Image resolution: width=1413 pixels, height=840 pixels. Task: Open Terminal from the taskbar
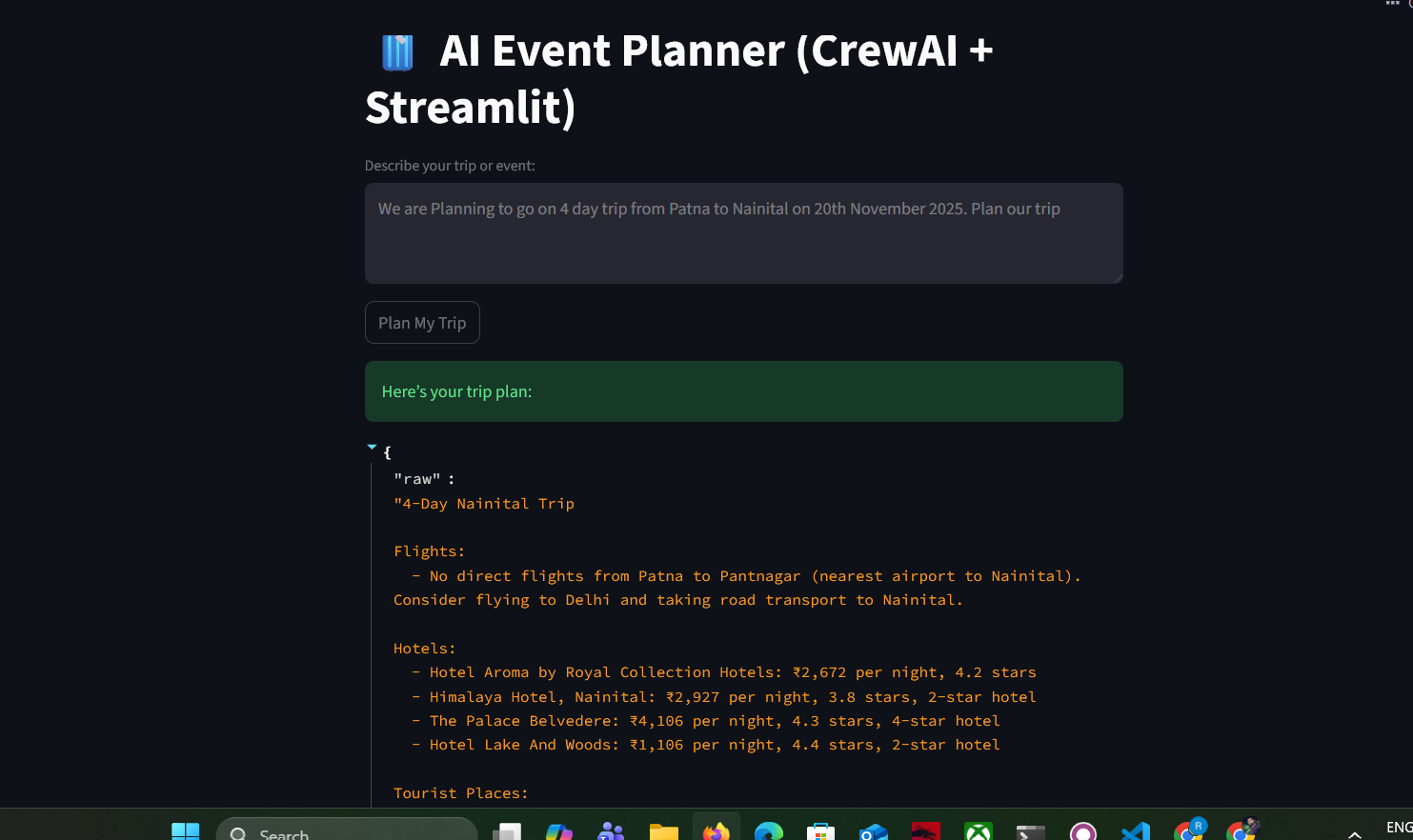[1030, 831]
